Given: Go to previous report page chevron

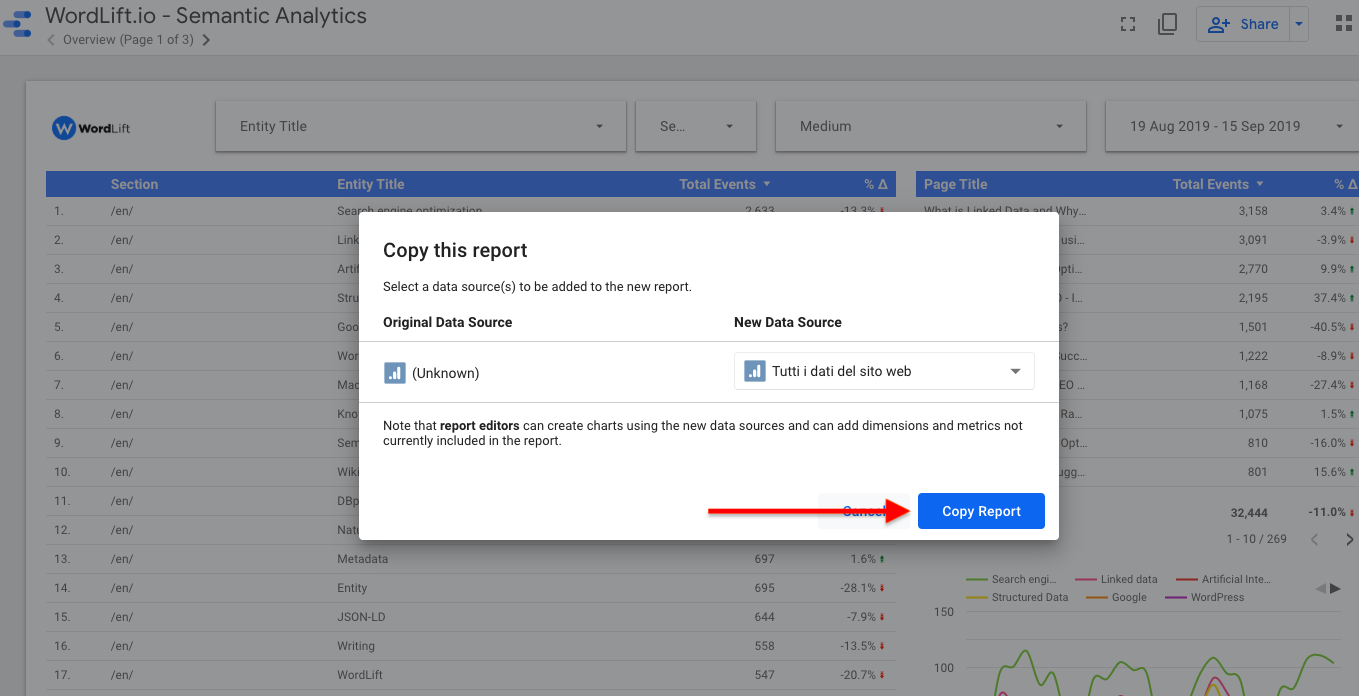Looking at the screenshot, I should point(51,40).
